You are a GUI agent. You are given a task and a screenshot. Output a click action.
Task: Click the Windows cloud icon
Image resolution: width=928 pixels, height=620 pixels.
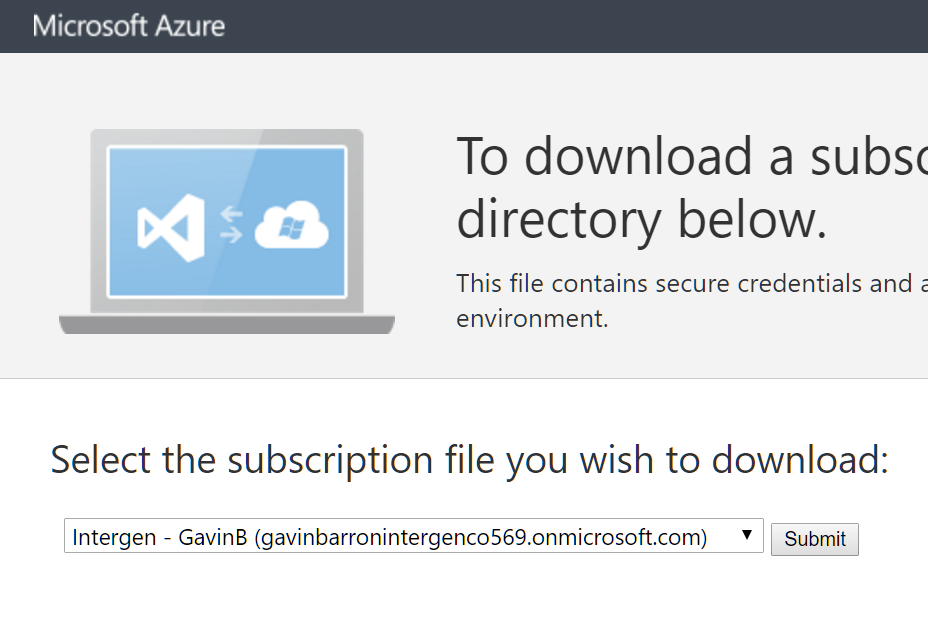click(x=292, y=227)
